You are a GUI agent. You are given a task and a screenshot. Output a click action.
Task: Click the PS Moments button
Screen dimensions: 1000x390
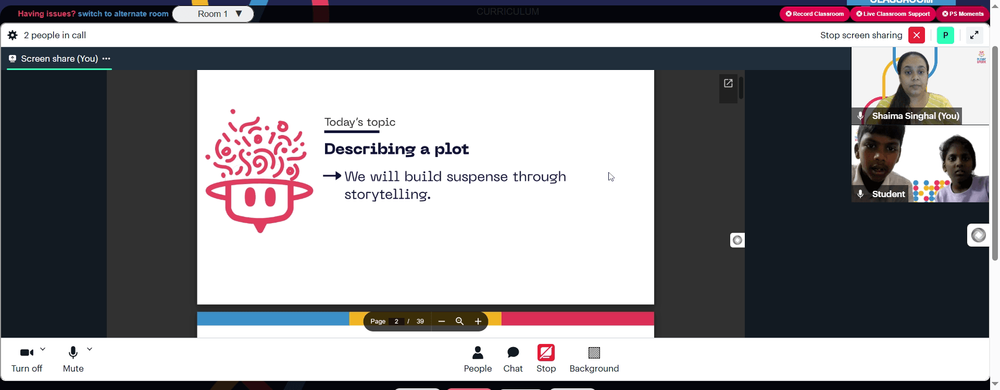coord(962,13)
